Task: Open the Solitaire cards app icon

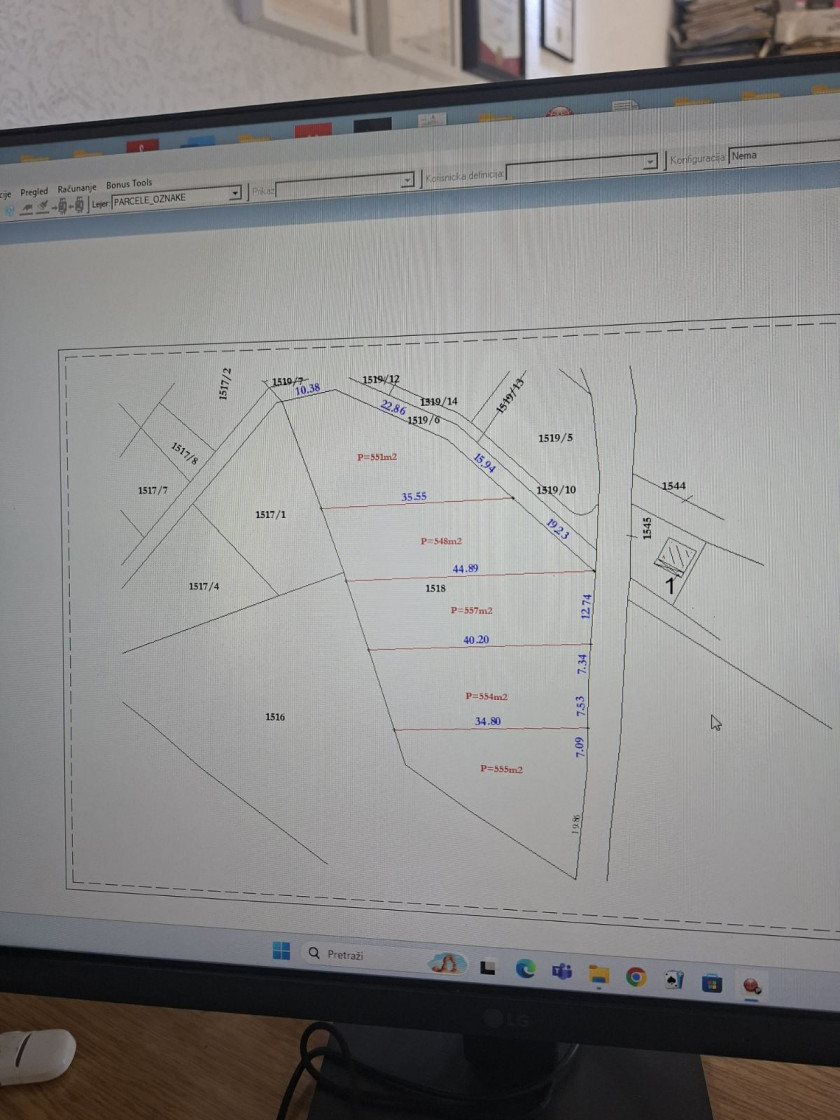Action: click(x=674, y=980)
